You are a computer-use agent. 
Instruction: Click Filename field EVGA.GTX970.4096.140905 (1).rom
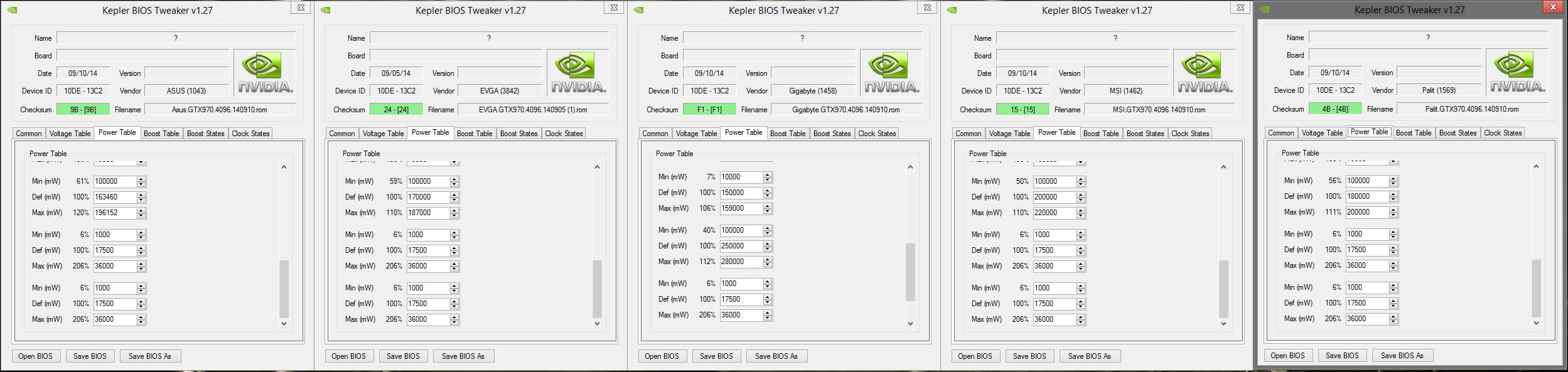click(x=533, y=109)
